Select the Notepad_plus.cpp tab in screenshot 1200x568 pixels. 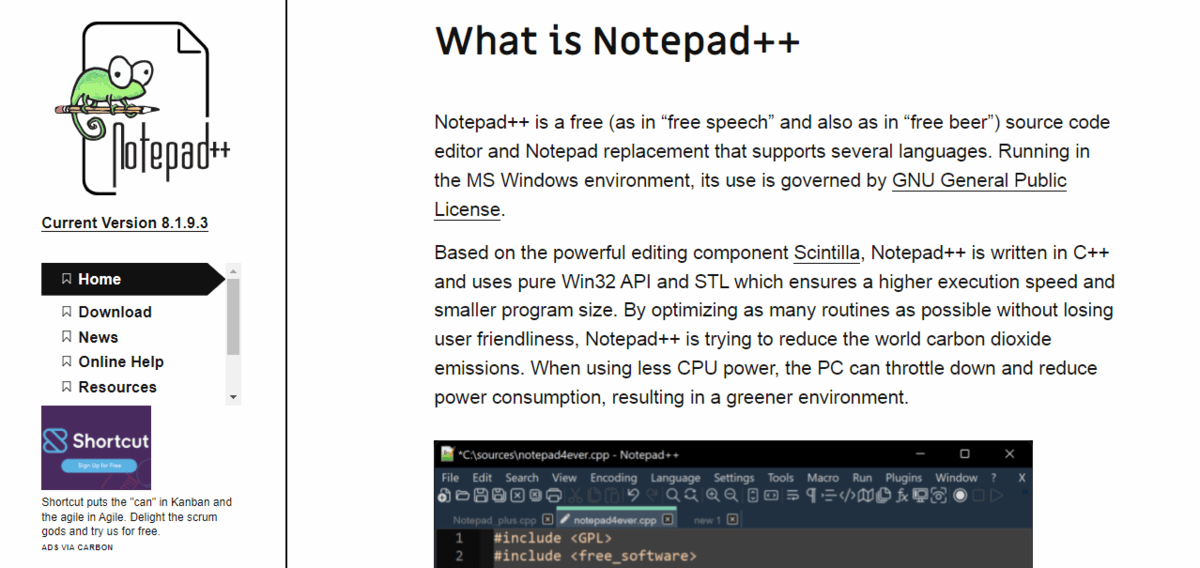click(495, 520)
